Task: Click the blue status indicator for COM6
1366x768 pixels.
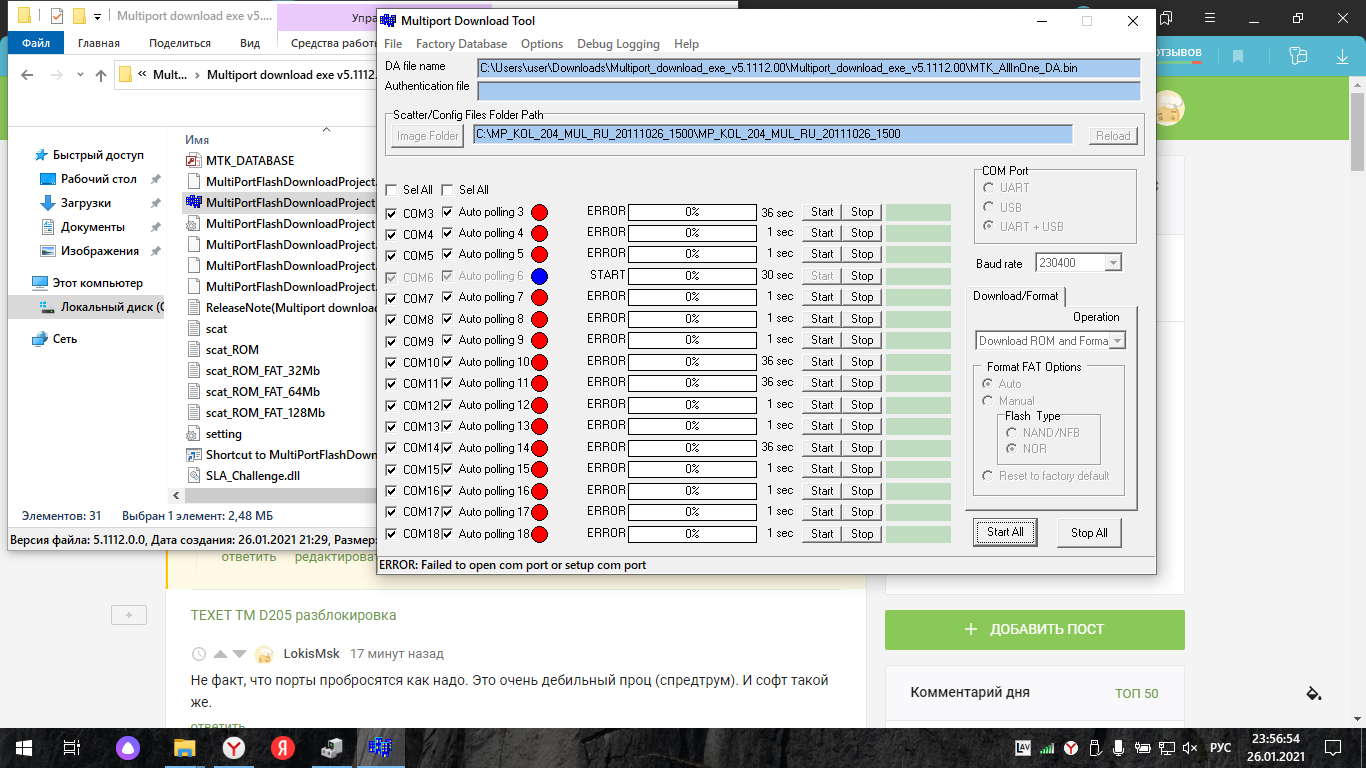Action: 539,276
